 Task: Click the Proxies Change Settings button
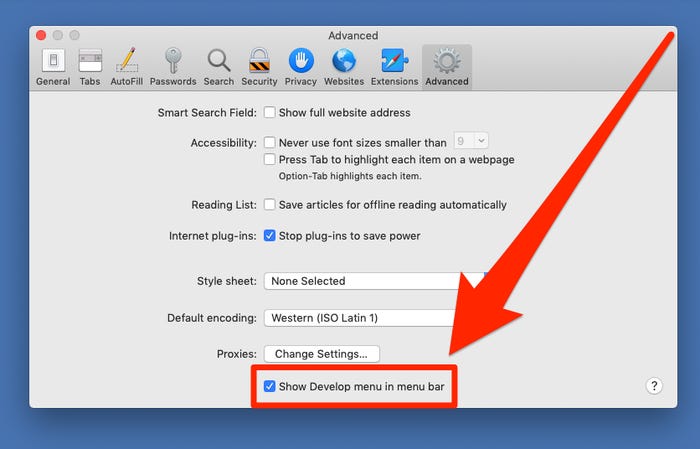pyautogui.click(x=321, y=353)
